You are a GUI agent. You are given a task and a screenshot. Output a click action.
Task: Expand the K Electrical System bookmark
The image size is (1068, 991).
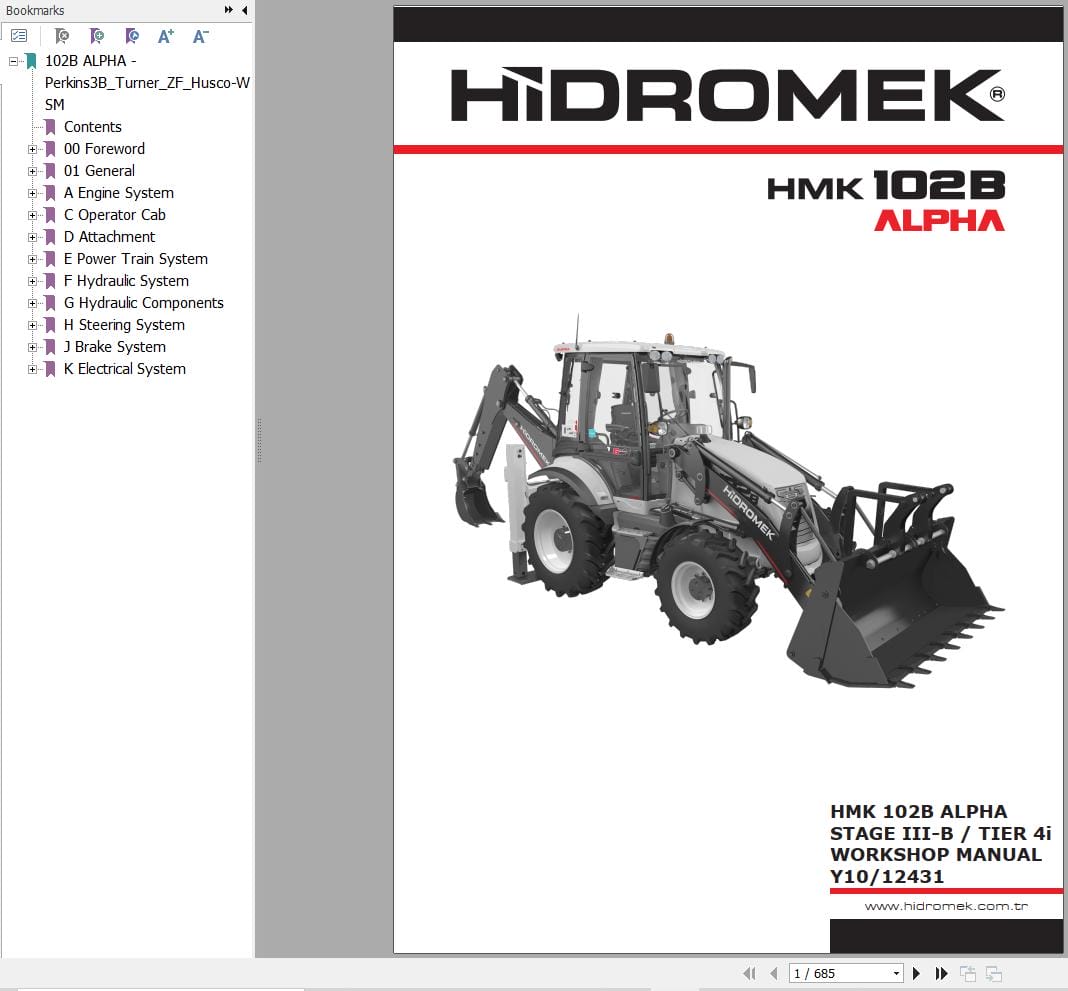click(33, 369)
